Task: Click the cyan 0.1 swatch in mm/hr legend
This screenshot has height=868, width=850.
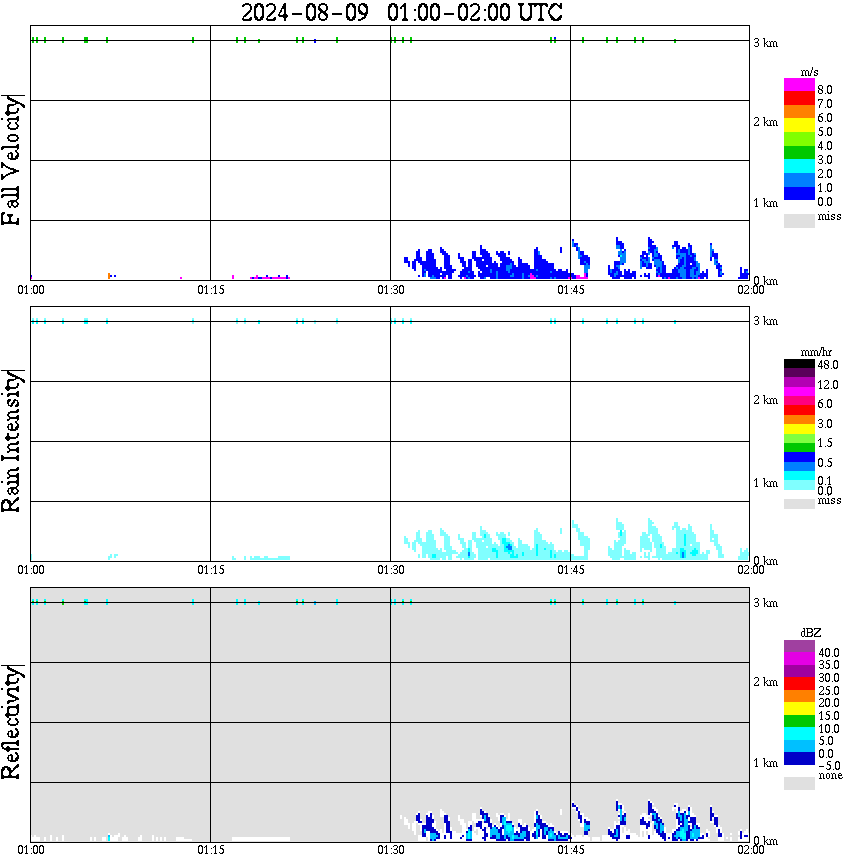Action: click(x=799, y=476)
